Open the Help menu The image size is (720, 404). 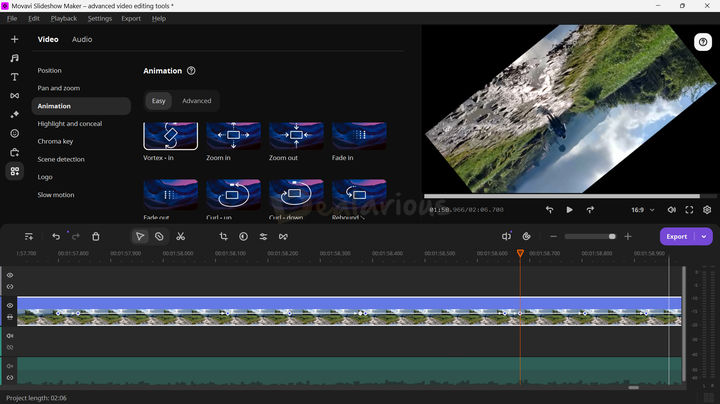pyautogui.click(x=159, y=18)
